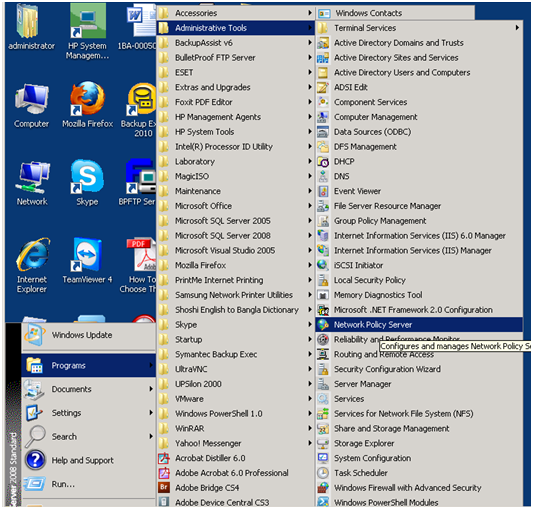
Task: Select Run... from the Start menu
Action: (x=89, y=484)
